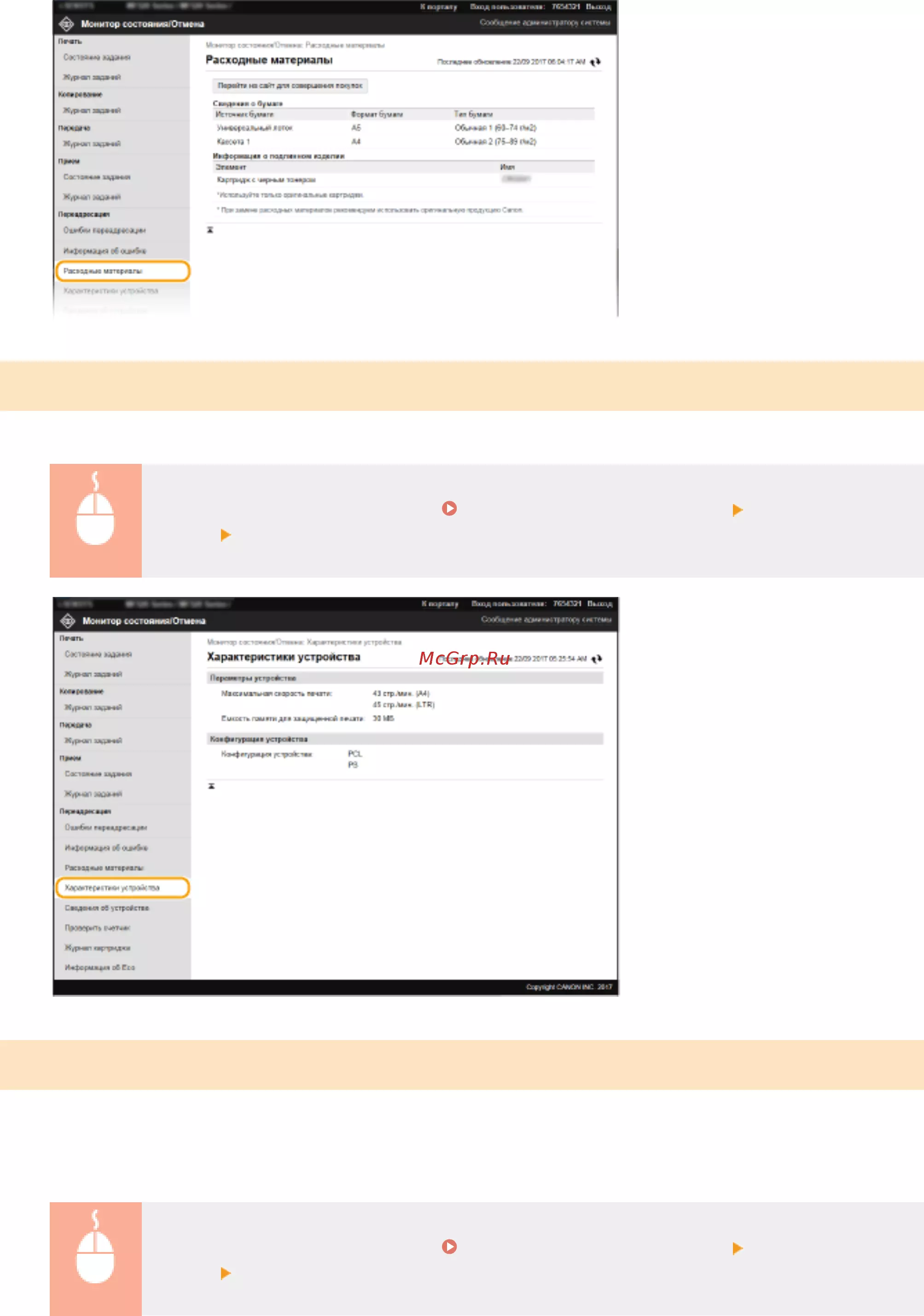Click Сообщение администратору системы link in the lower header
924x1316 pixels.
(546, 620)
